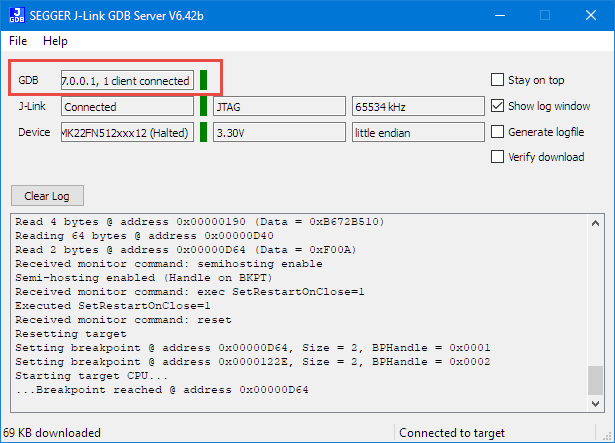Image resolution: width=615 pixels, height=443 pixels.
Task: Click log line 'Starting target CPU...'
Action: click(x=91, y=376)
